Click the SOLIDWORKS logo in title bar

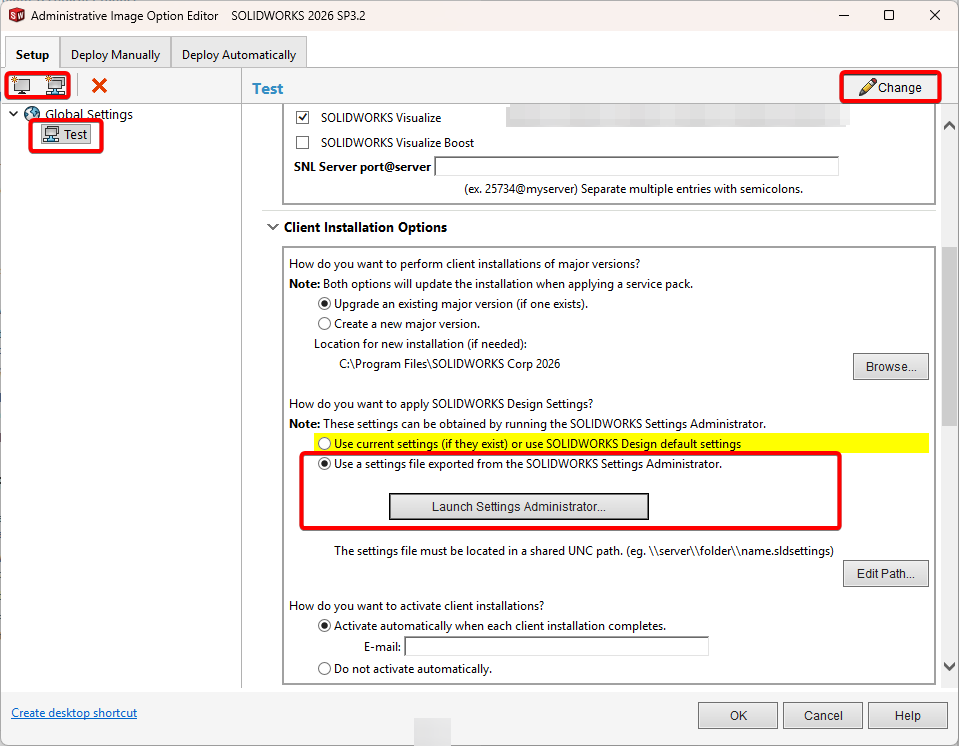17,15
